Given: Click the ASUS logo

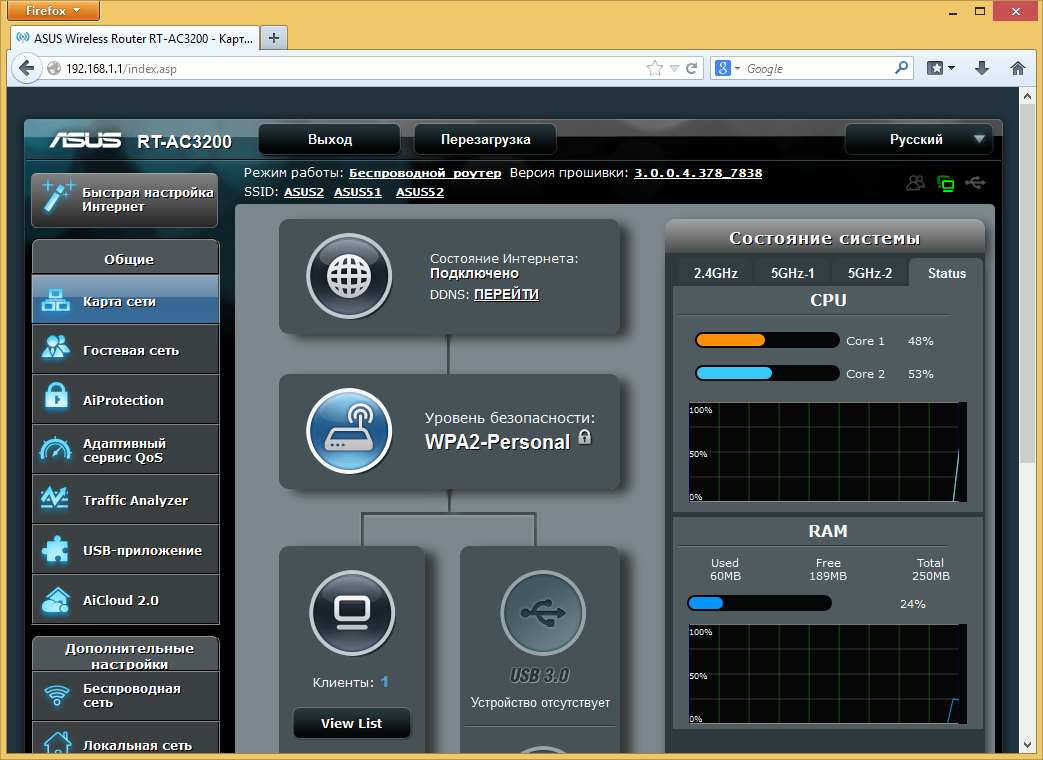Looking at the screenshot, I should (x=85, y=140).
